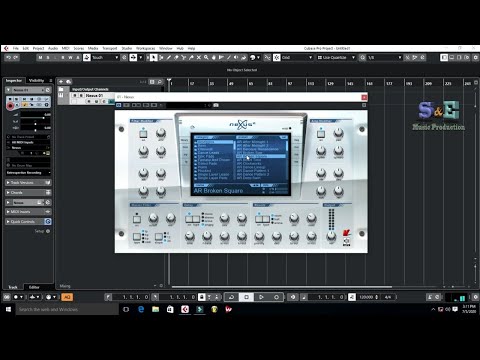The height and width of the screenshot is (360, 480).
Task: Select the Draw pencil tool
Action: tap(169, 57)
